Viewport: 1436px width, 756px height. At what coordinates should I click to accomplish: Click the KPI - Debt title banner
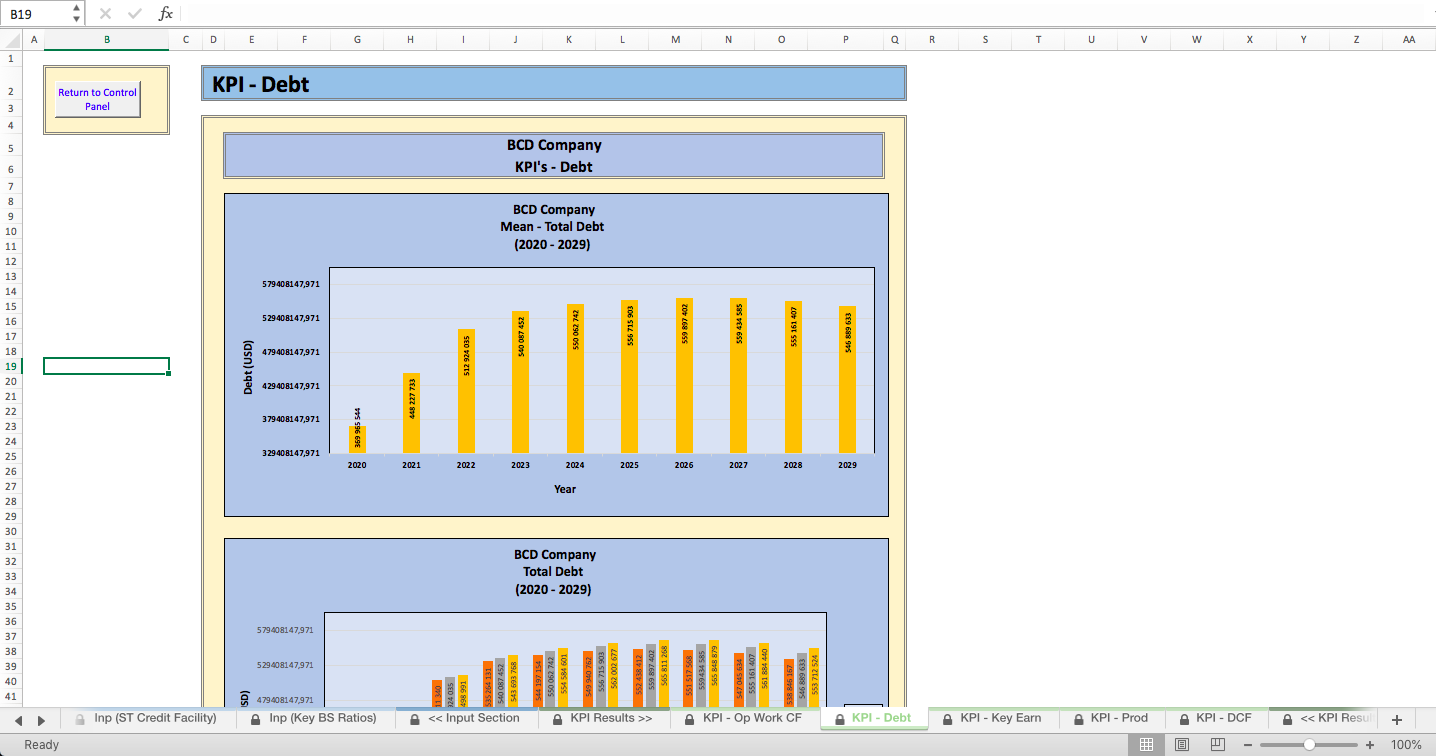click(554, 84)
